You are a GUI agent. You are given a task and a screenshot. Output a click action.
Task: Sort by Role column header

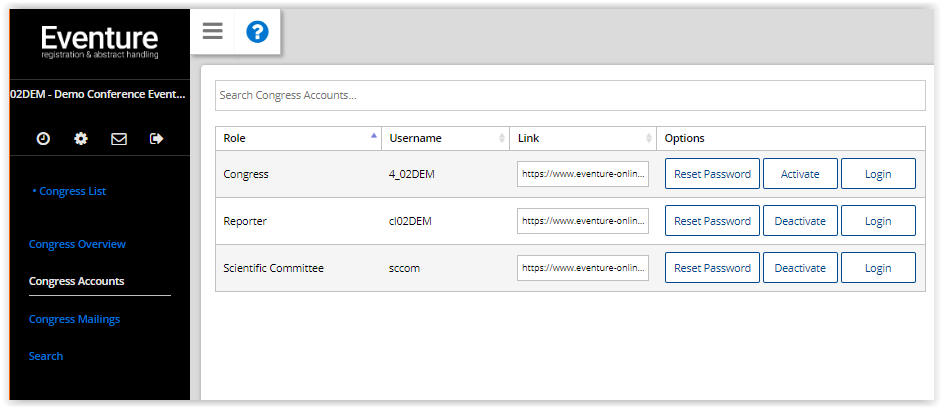pyautogui.click(x=299, y=138)
